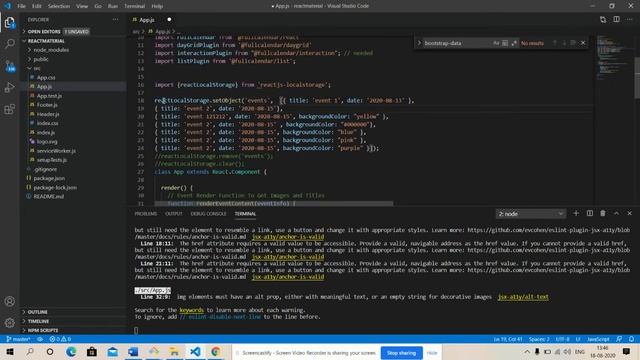Open editor More Actions ellipsis
The width and height of the screenshot is (640, 360).
tap(630, 20)
